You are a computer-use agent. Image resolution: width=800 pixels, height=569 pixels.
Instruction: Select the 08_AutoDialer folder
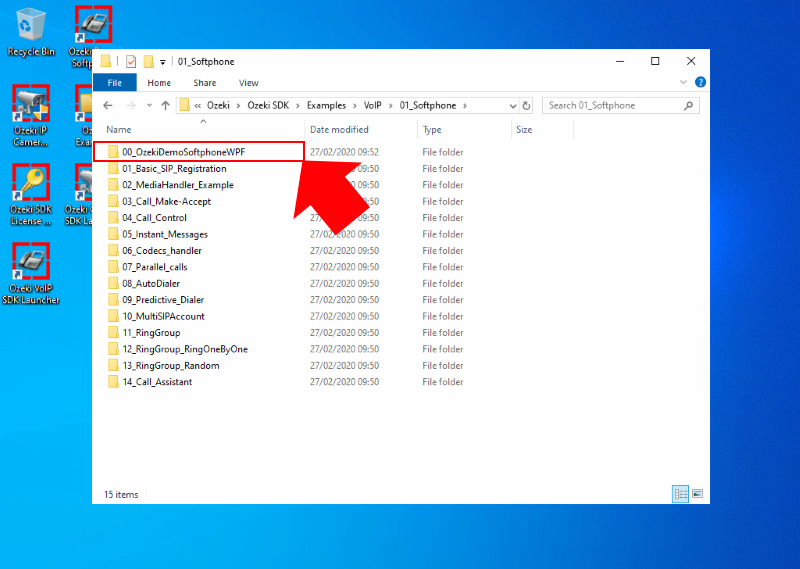click(151, 283)
